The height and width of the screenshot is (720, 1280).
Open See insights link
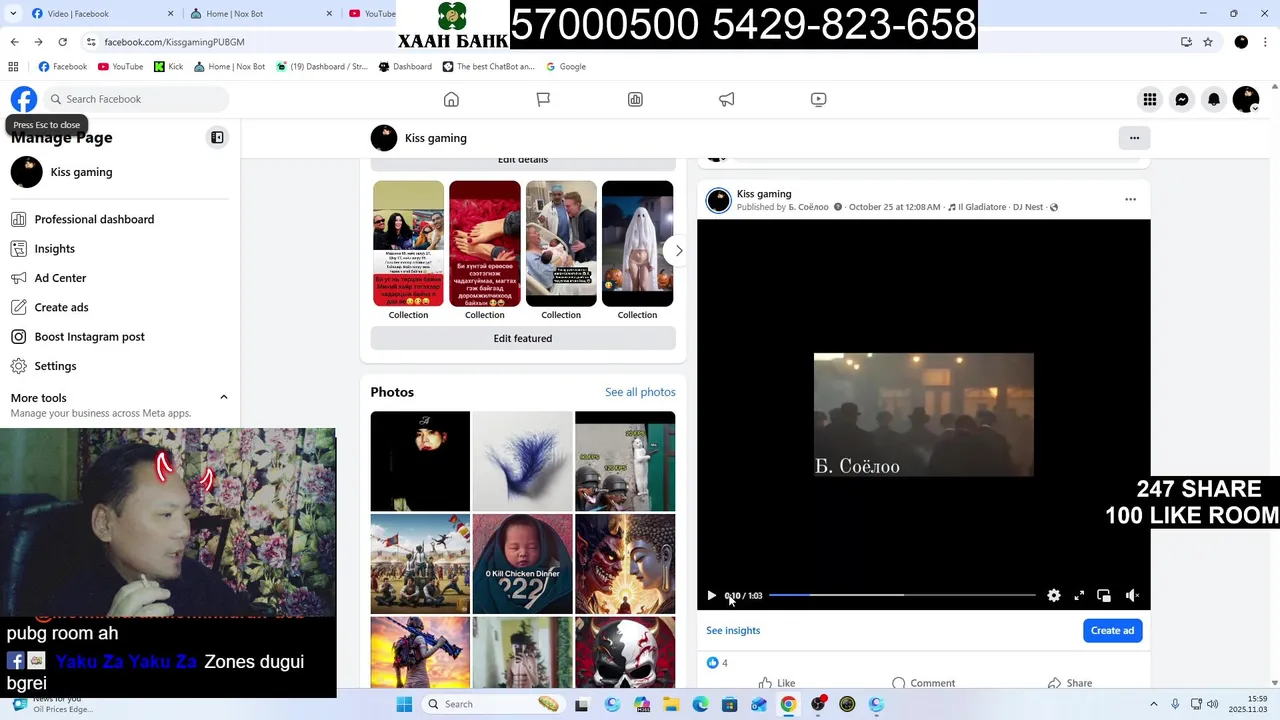733,630
